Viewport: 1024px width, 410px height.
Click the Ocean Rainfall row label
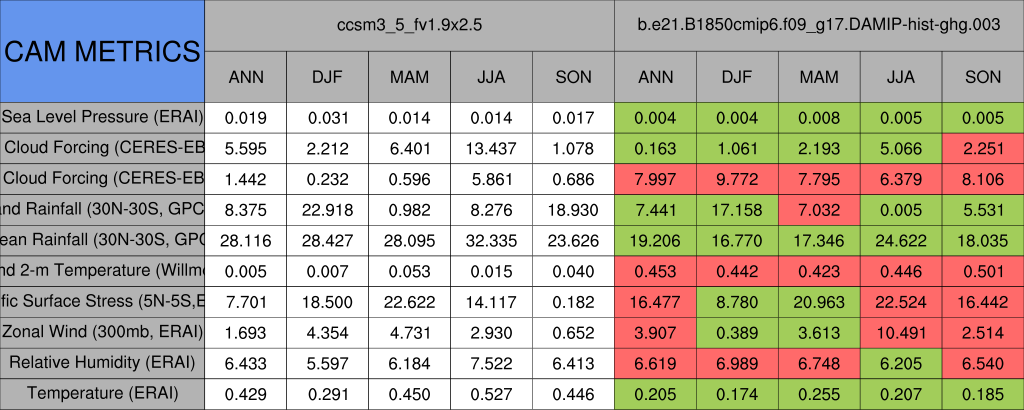[x=102, y=240]
